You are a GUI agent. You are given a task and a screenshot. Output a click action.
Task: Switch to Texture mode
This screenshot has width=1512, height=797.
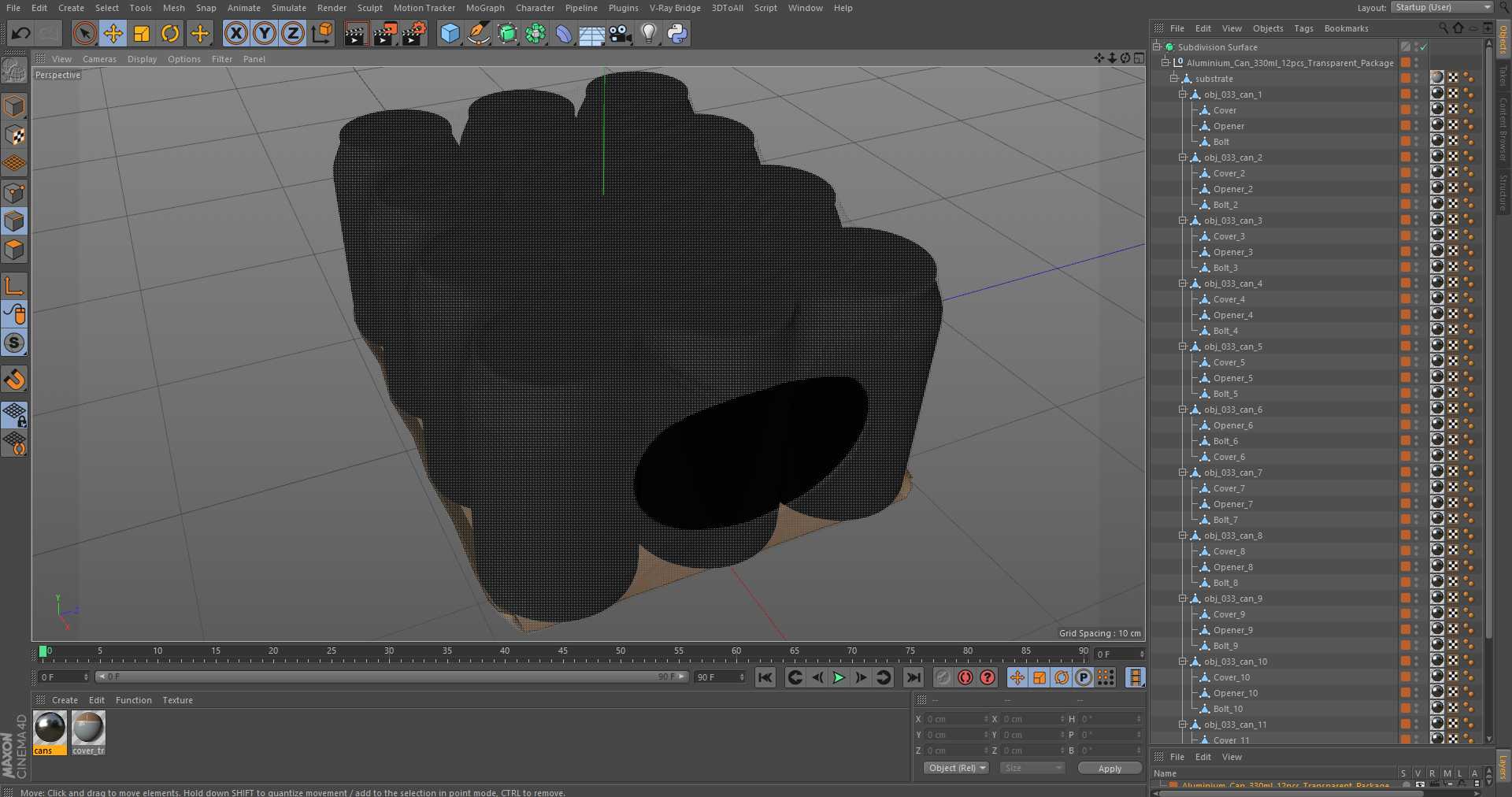click(14, 135)
